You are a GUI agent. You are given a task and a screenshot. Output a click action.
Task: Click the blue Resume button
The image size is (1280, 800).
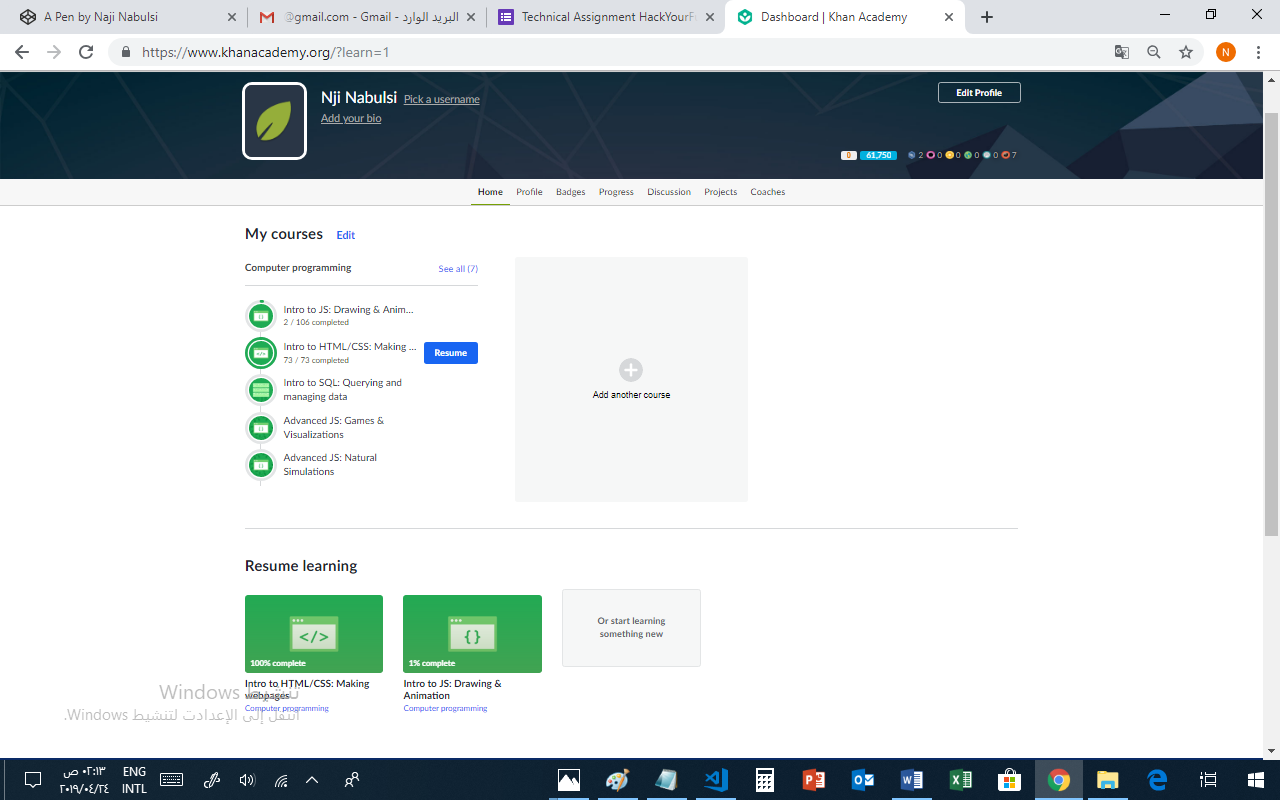(x=451, y=353)
